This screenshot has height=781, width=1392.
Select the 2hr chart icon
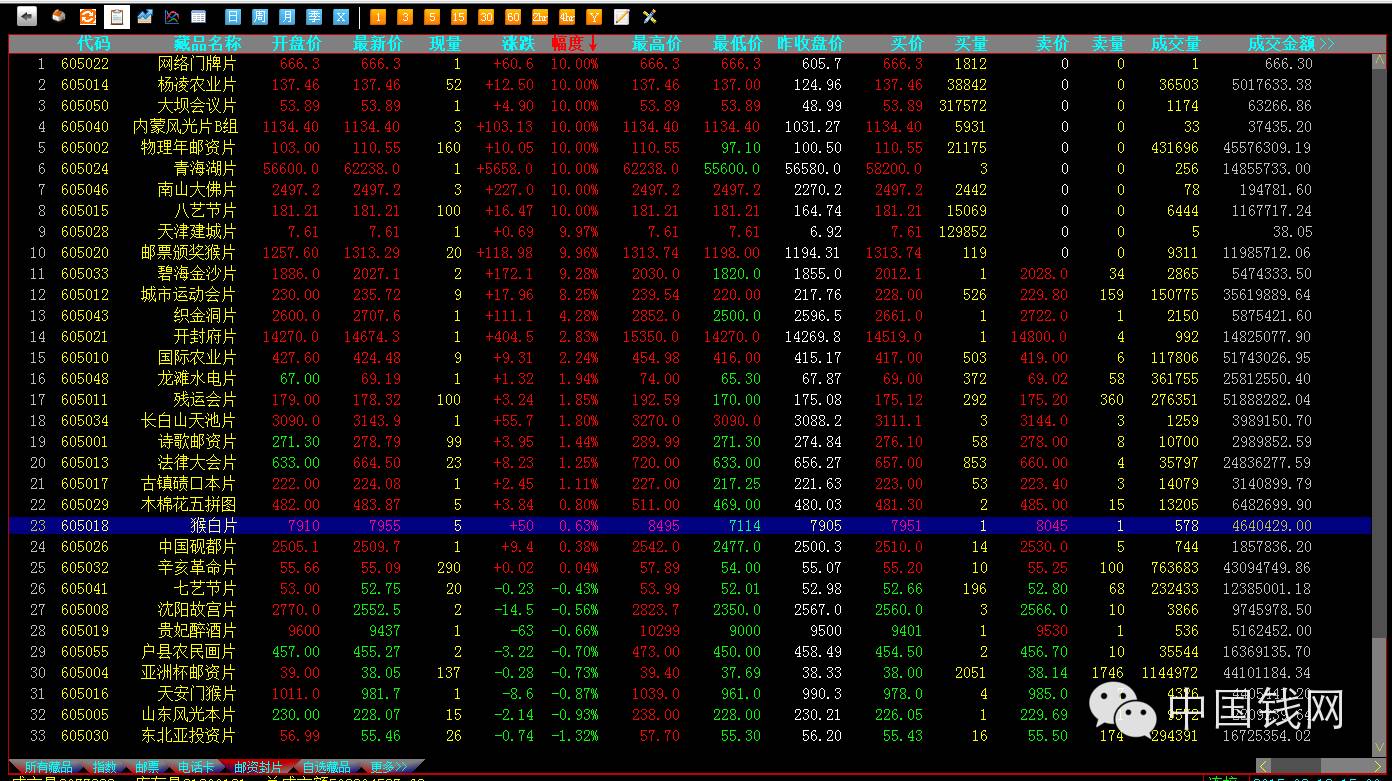(540, 17)
